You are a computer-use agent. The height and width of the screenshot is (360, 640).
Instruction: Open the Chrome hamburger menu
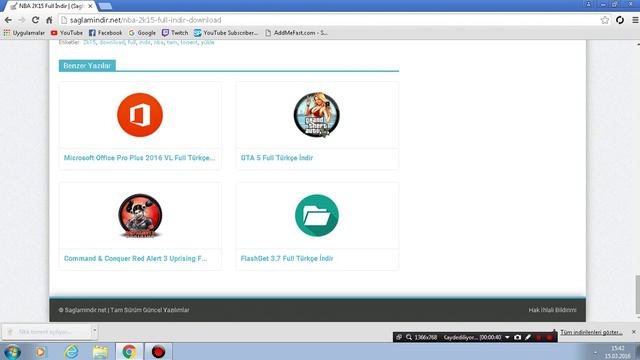click(x=635, y=20)
